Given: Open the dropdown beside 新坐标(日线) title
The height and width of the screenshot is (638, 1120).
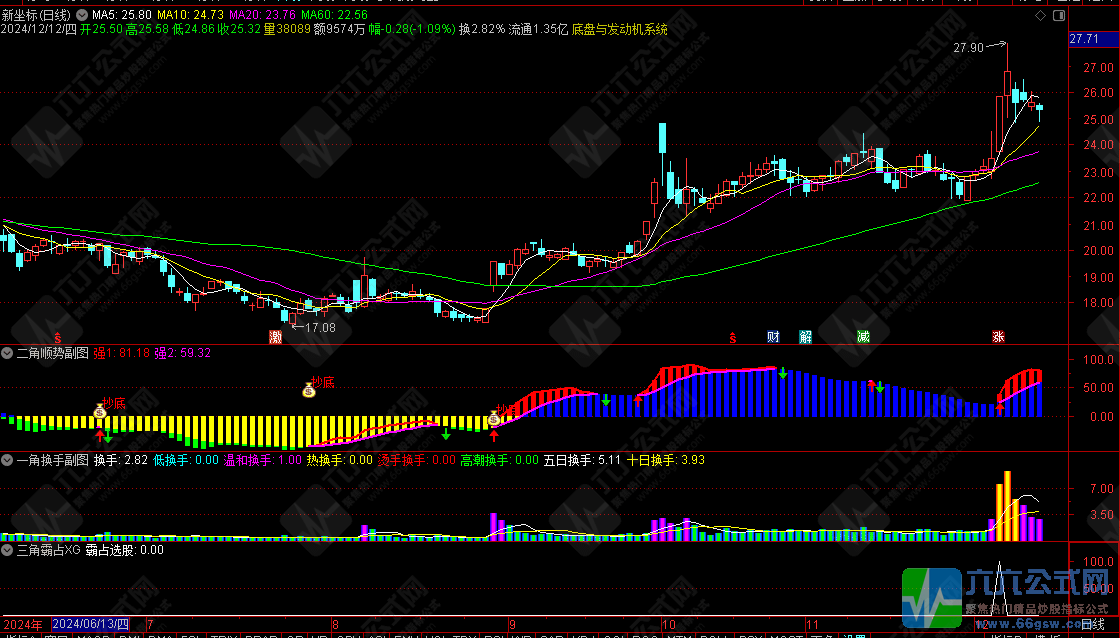Looking at the screenshot, I should click(x=82, y=16).
